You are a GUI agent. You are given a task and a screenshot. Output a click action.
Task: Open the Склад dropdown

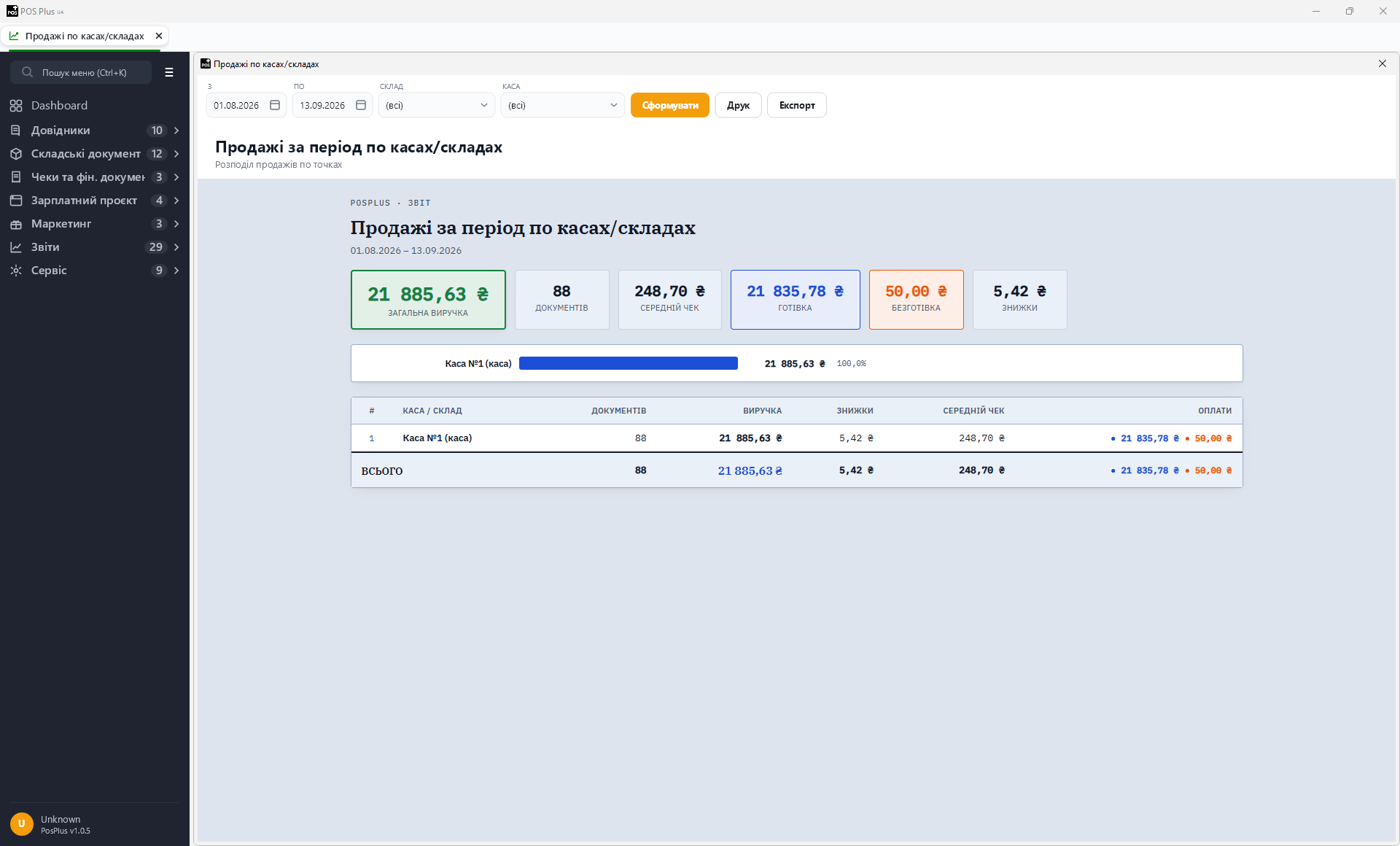pos(437,105)
